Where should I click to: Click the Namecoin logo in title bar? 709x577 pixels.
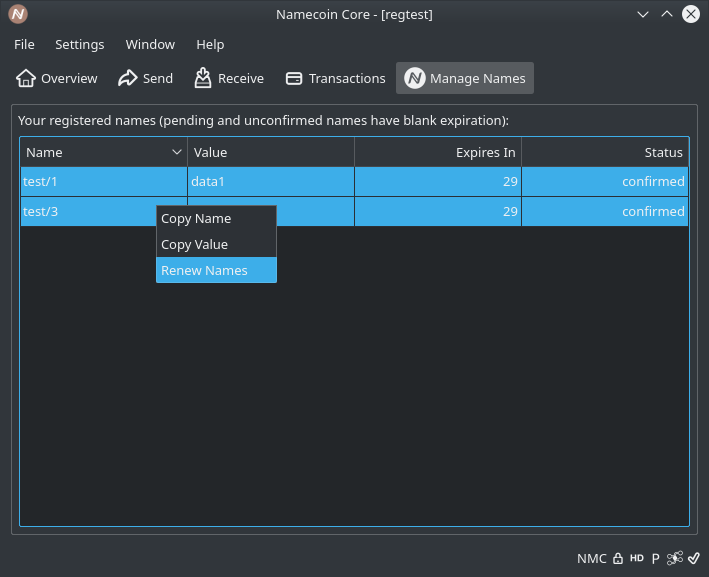18,14
